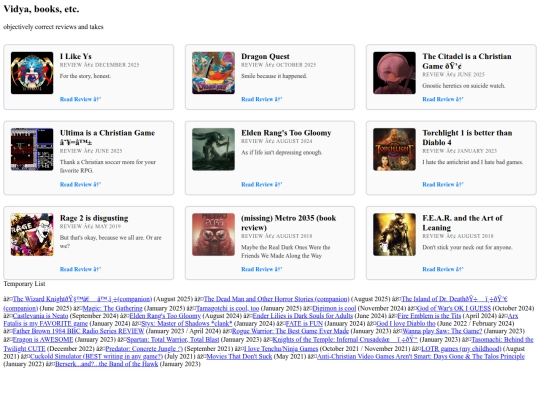Follow The Island of Dr. Death link

coord(455,299)
